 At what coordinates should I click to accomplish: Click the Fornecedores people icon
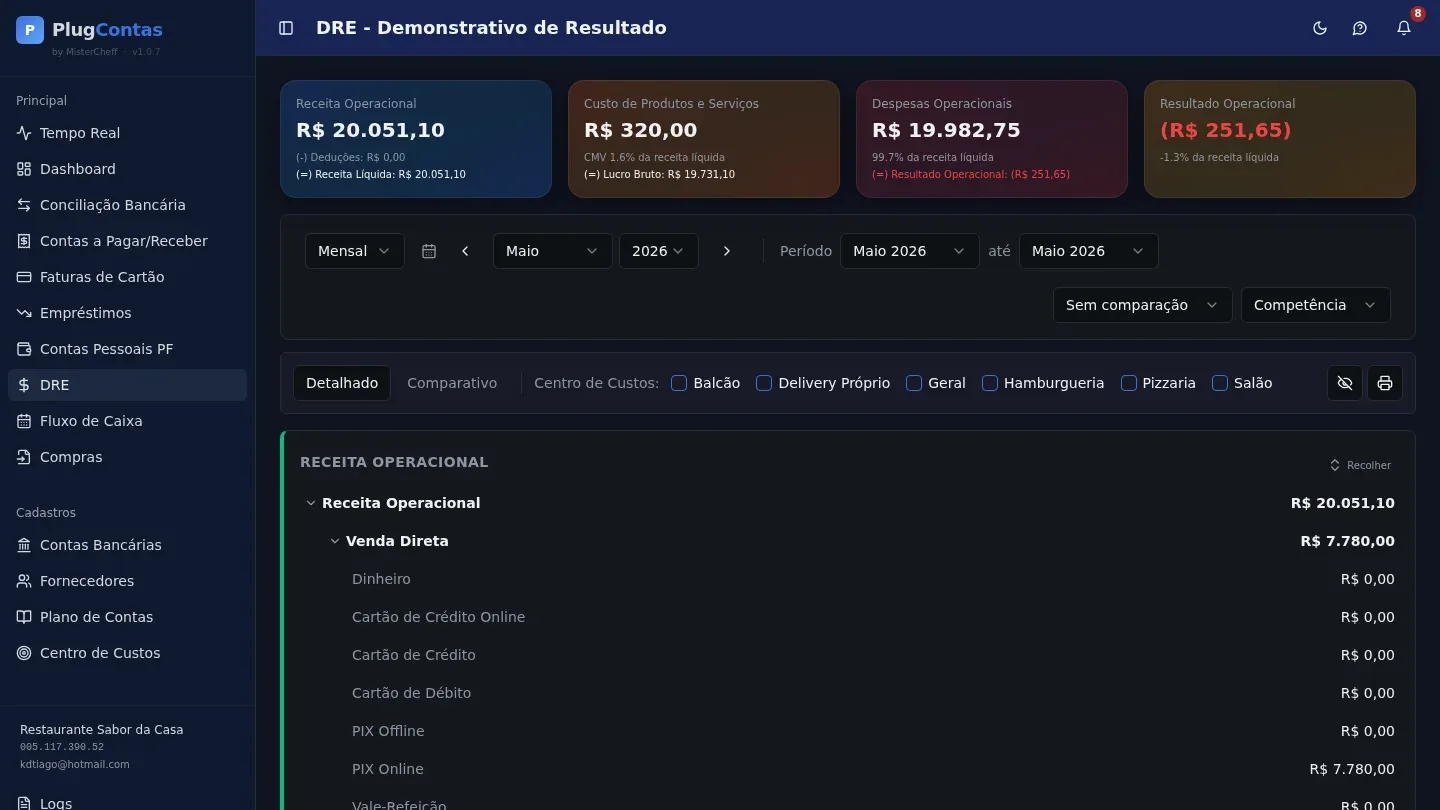click(24, 581)
